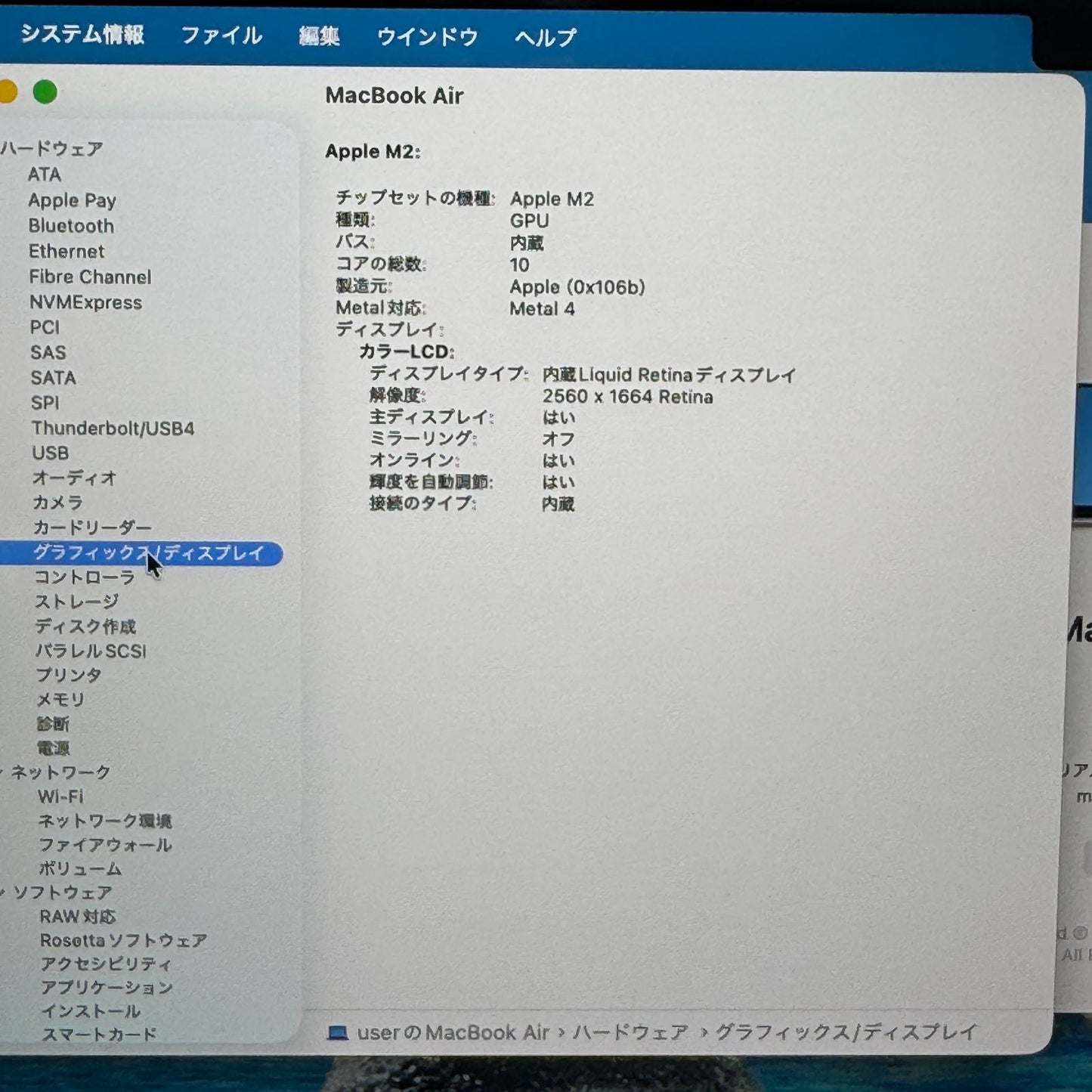Select ストレージ in the sidebar
Image resolution: width=1092 pixels, height=1092 pixels.
coord(76,602)
